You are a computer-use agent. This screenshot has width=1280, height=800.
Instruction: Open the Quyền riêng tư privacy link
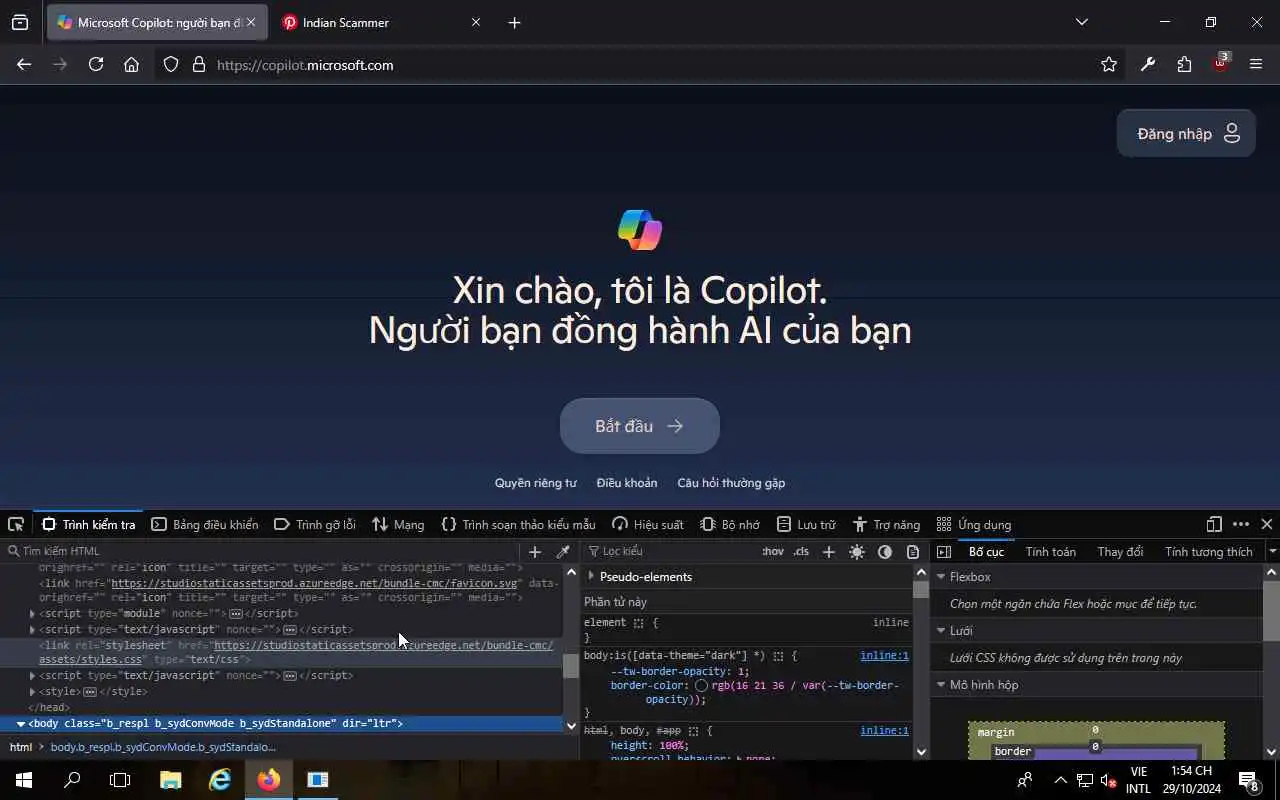pyautogui.click(x=535, y=483)
